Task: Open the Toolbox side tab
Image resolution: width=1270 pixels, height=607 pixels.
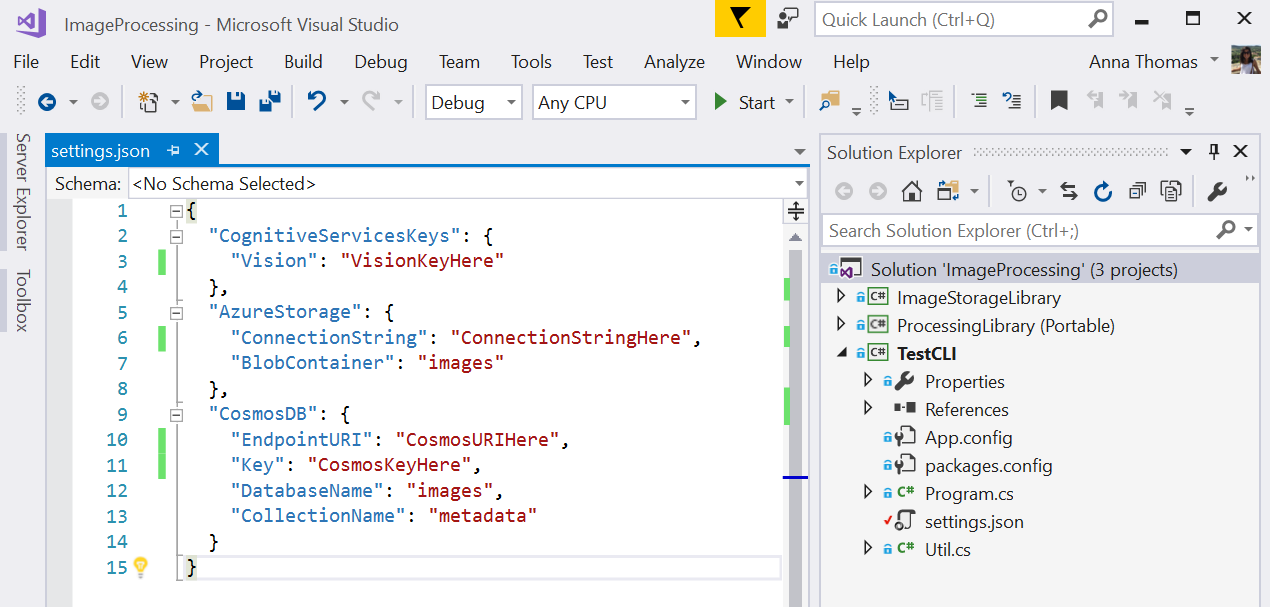Action: [x=22, y=300]
